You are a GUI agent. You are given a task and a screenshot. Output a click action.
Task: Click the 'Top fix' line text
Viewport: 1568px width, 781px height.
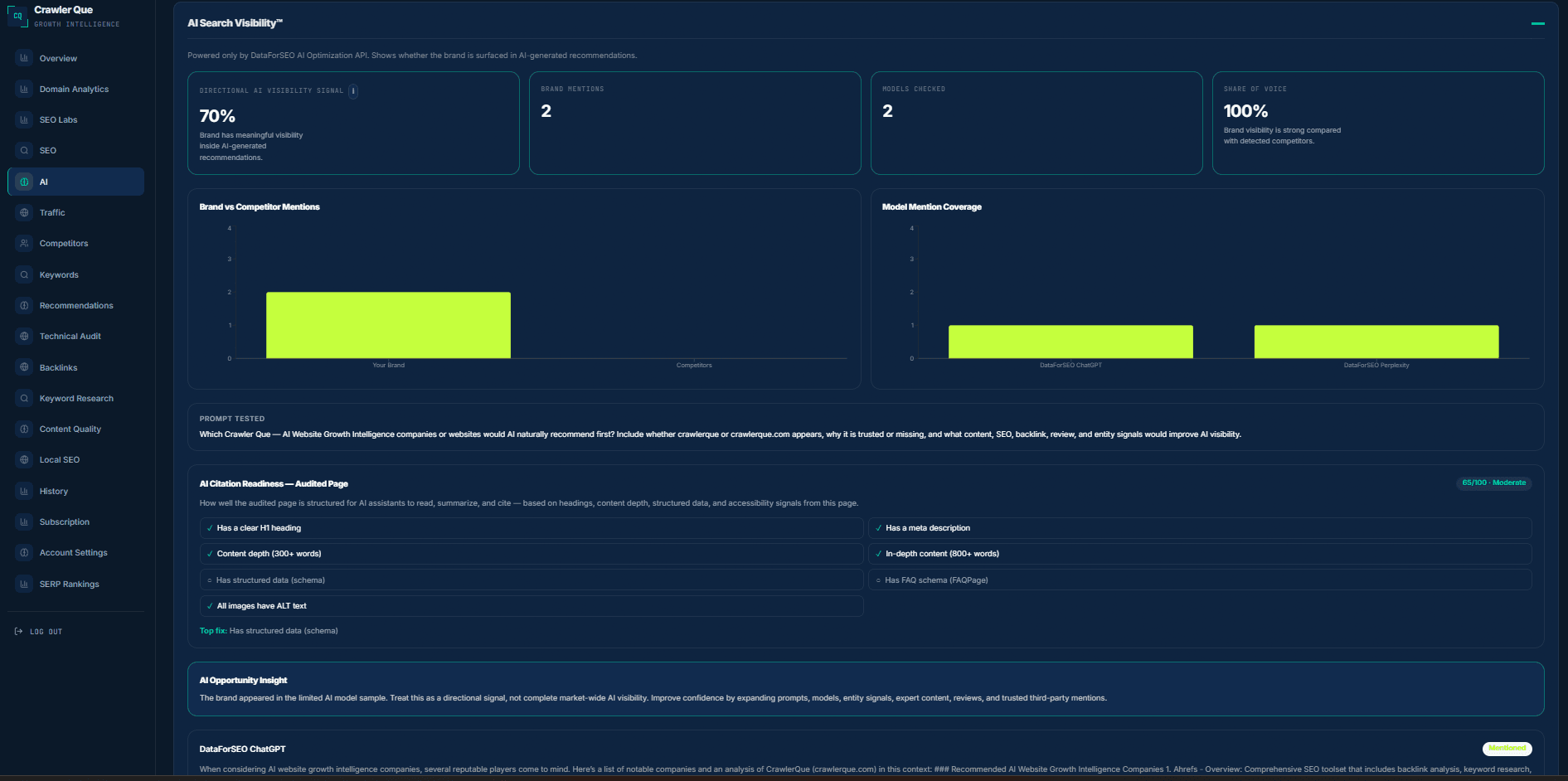[269, 631]
